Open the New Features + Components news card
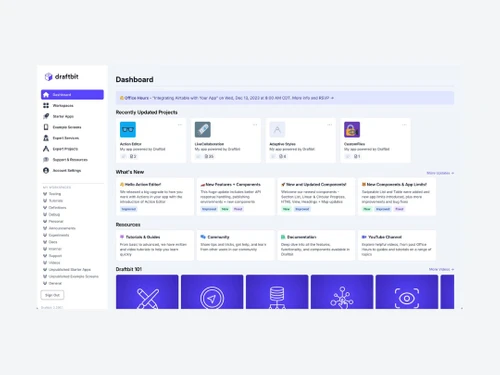500x375 pixels. 236,196
